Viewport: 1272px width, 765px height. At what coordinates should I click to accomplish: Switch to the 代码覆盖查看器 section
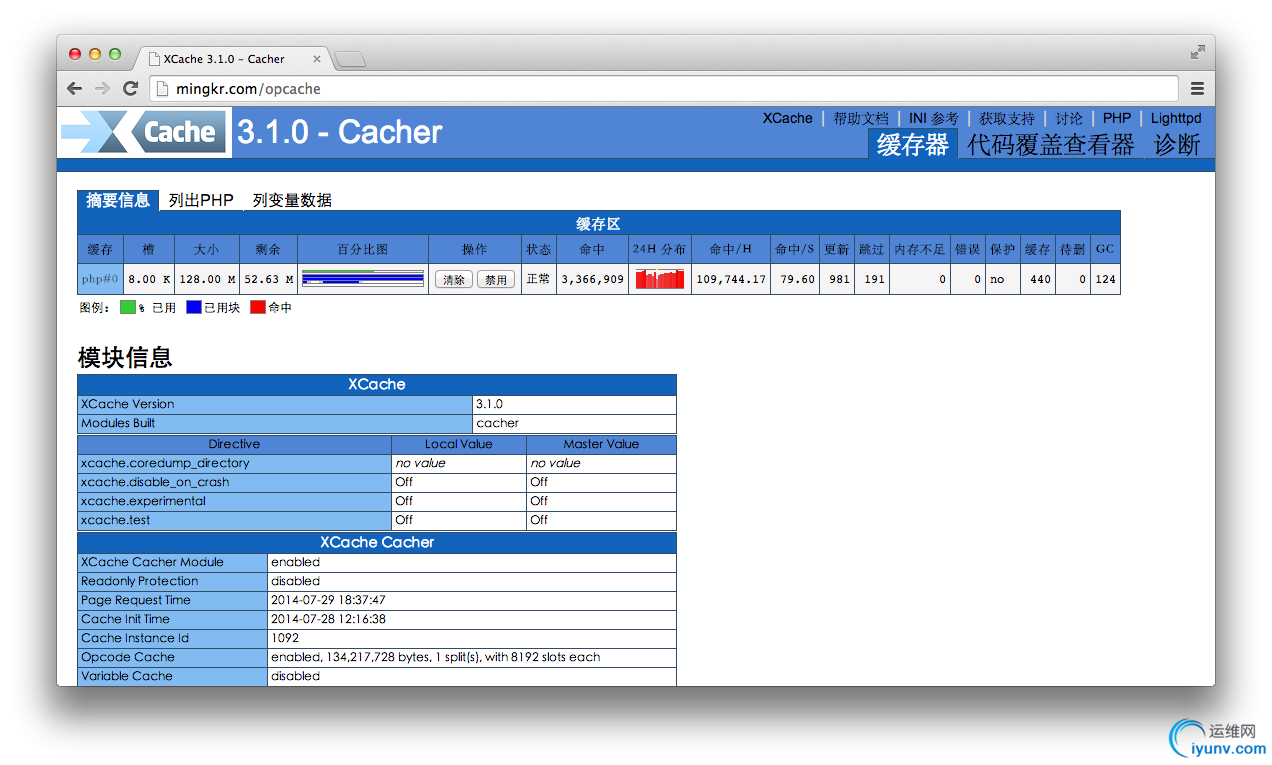tap(1051, 144)
